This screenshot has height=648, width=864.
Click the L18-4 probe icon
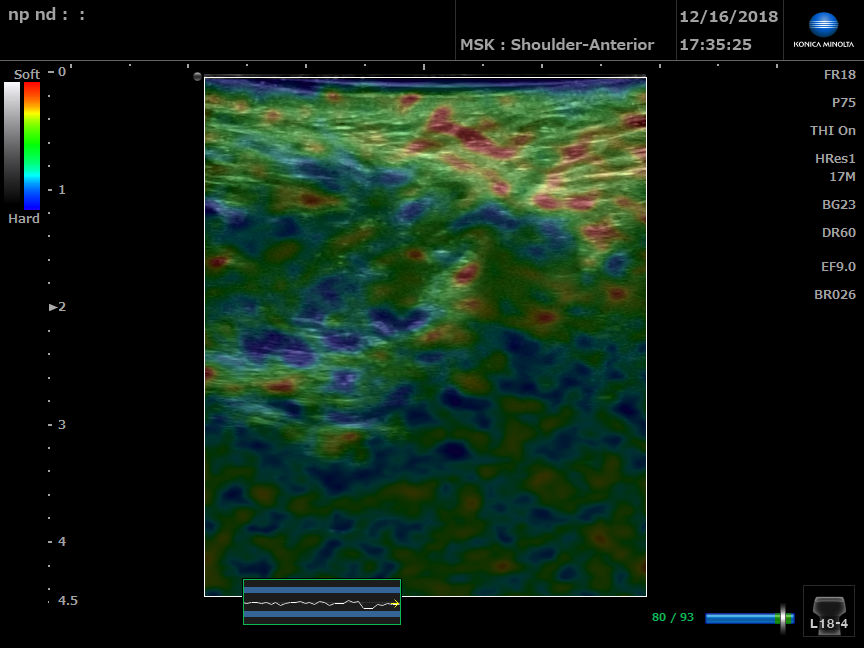pos(829,611)
